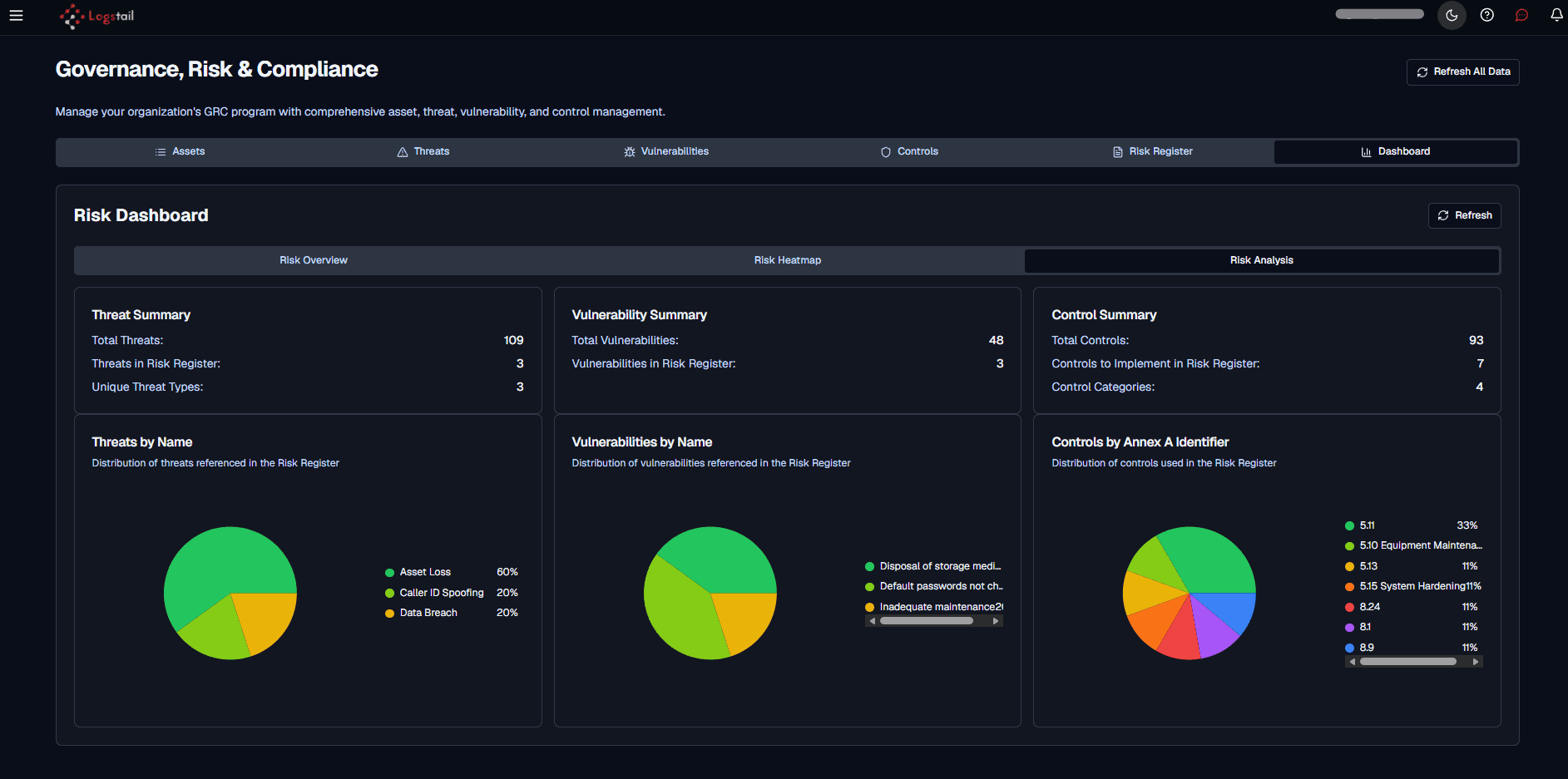The width and height of the screenshot is (1568, 779).
Task: Click the blurred user account name
Action: [x=1380, y=14]
